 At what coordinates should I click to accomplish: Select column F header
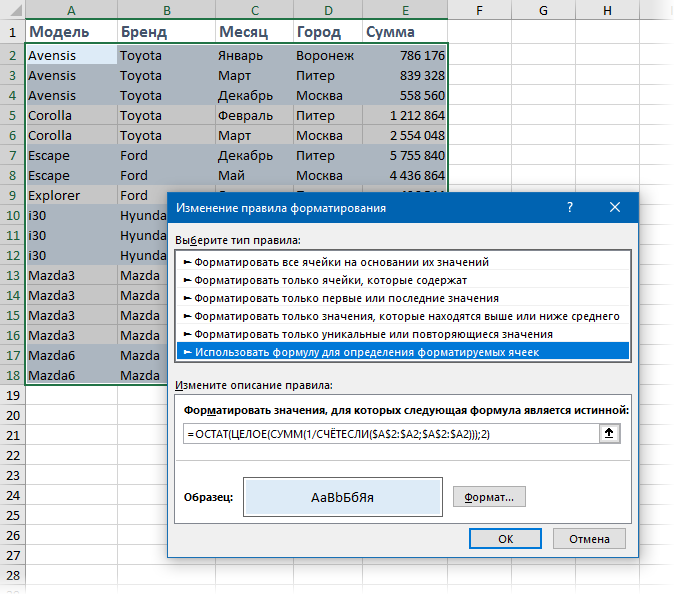pyautogui.click(x=479, y=9)
